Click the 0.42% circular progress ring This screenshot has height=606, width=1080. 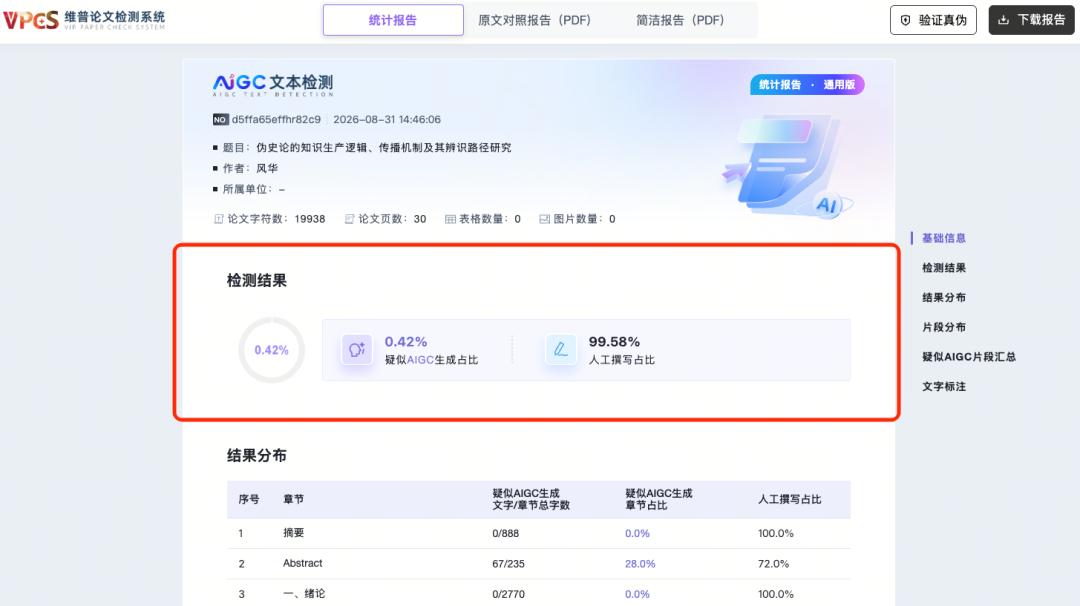click(271, 350)
